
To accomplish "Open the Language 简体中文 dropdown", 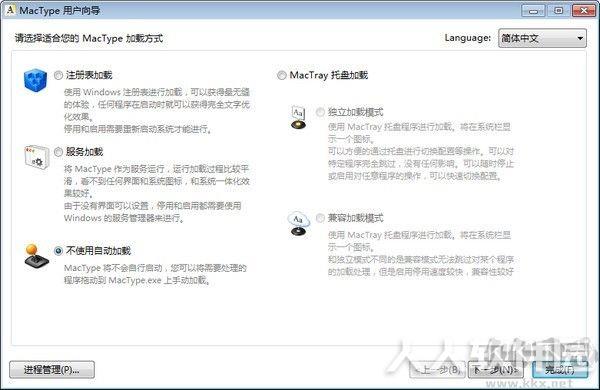I will (542, 38).
